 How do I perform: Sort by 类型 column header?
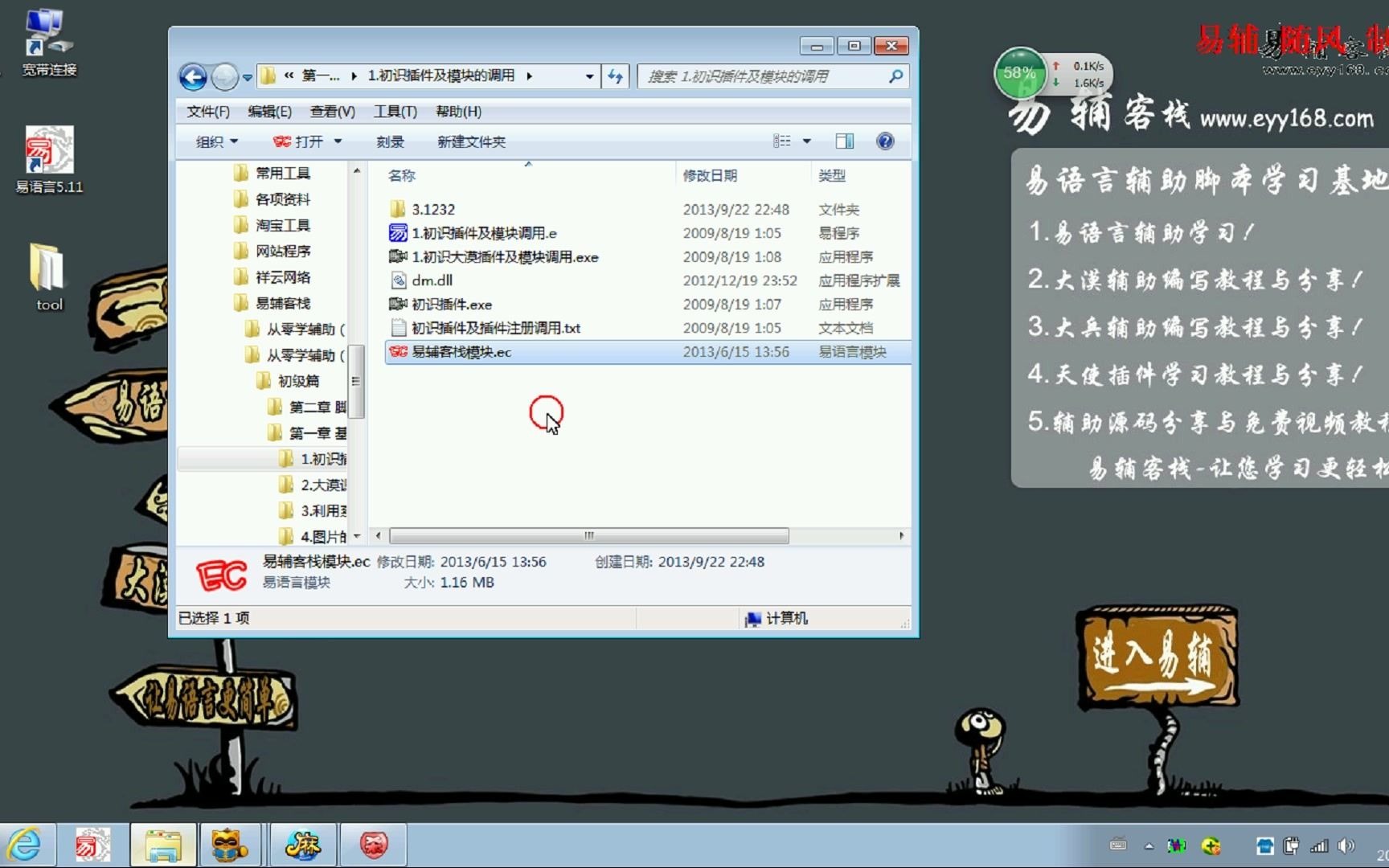click(832, 175)
